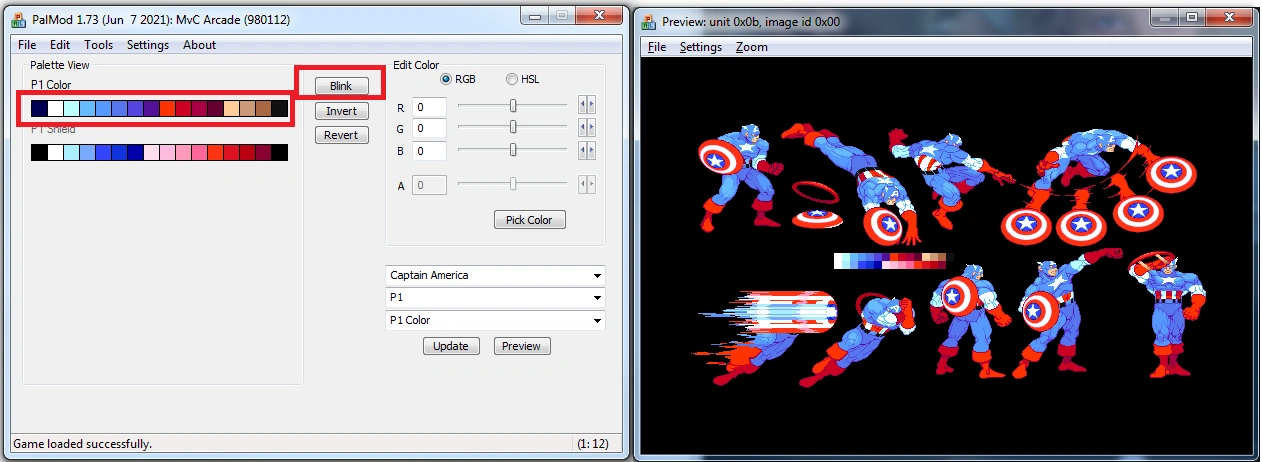Click the 'P1 Color' label above the palette
Image resolution: width=1262 pixels, height=462 pixels.
(x=51, y=85)
